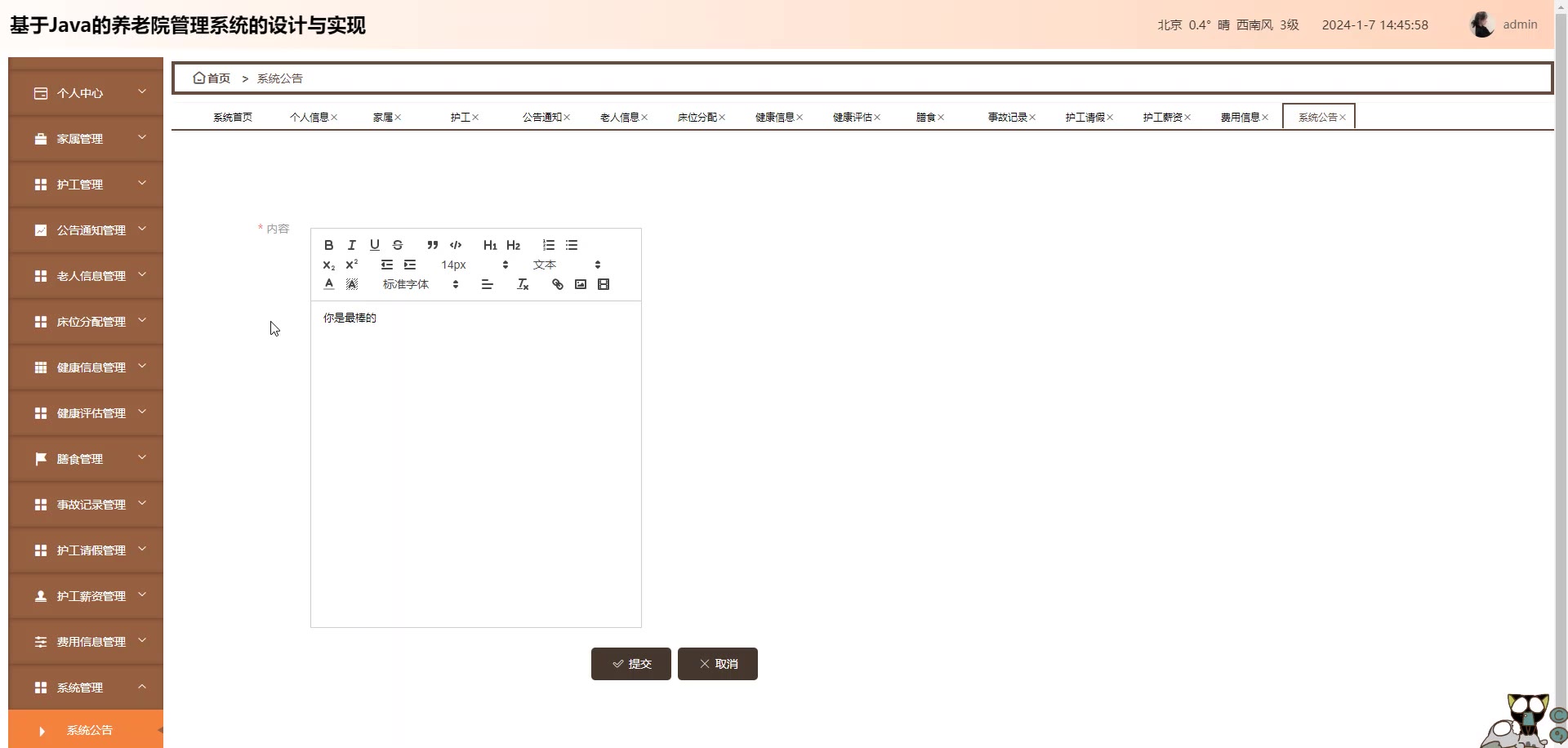
Task: Close the 护工薪资 tab
Action: [x=1187, y=118]
